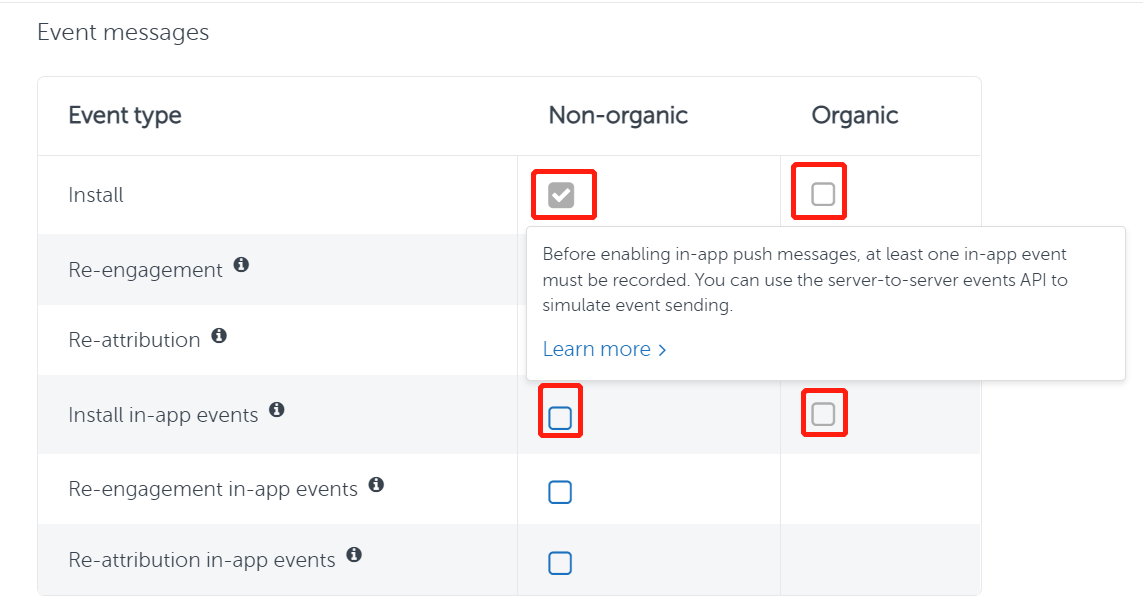This screenshot has height=604, width=1143.
Task: Click the Event type column header
Action: point(125,115)
